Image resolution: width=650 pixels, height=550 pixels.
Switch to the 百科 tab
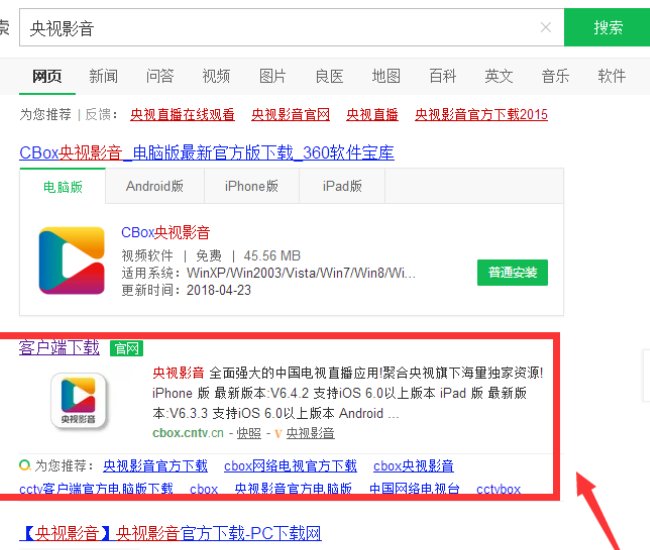tap(442, 76)
